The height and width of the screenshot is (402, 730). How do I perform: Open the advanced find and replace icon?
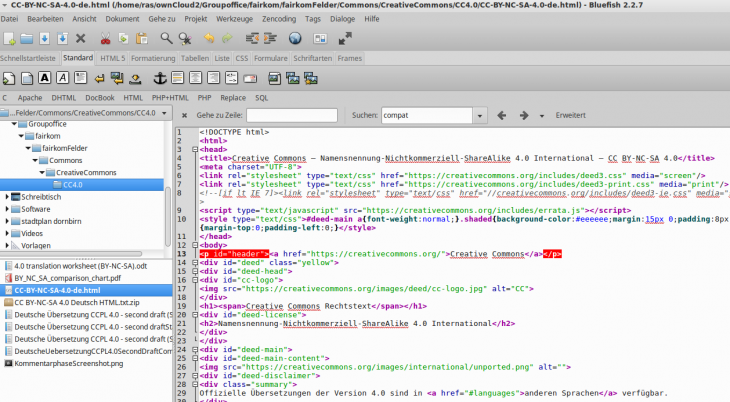(185, 39)
